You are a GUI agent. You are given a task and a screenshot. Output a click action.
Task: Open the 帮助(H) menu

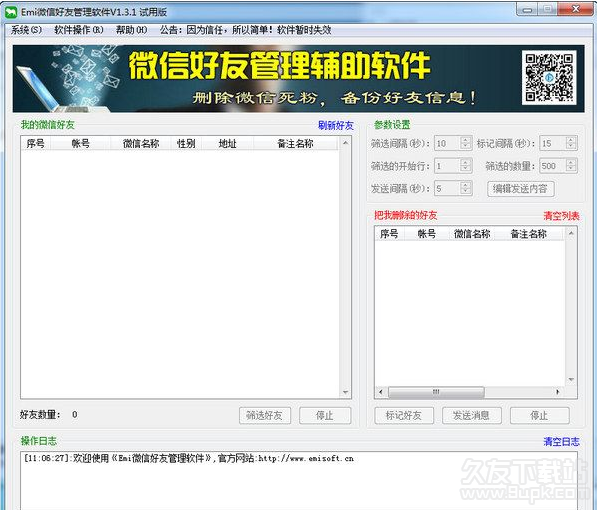pos(131,30)
